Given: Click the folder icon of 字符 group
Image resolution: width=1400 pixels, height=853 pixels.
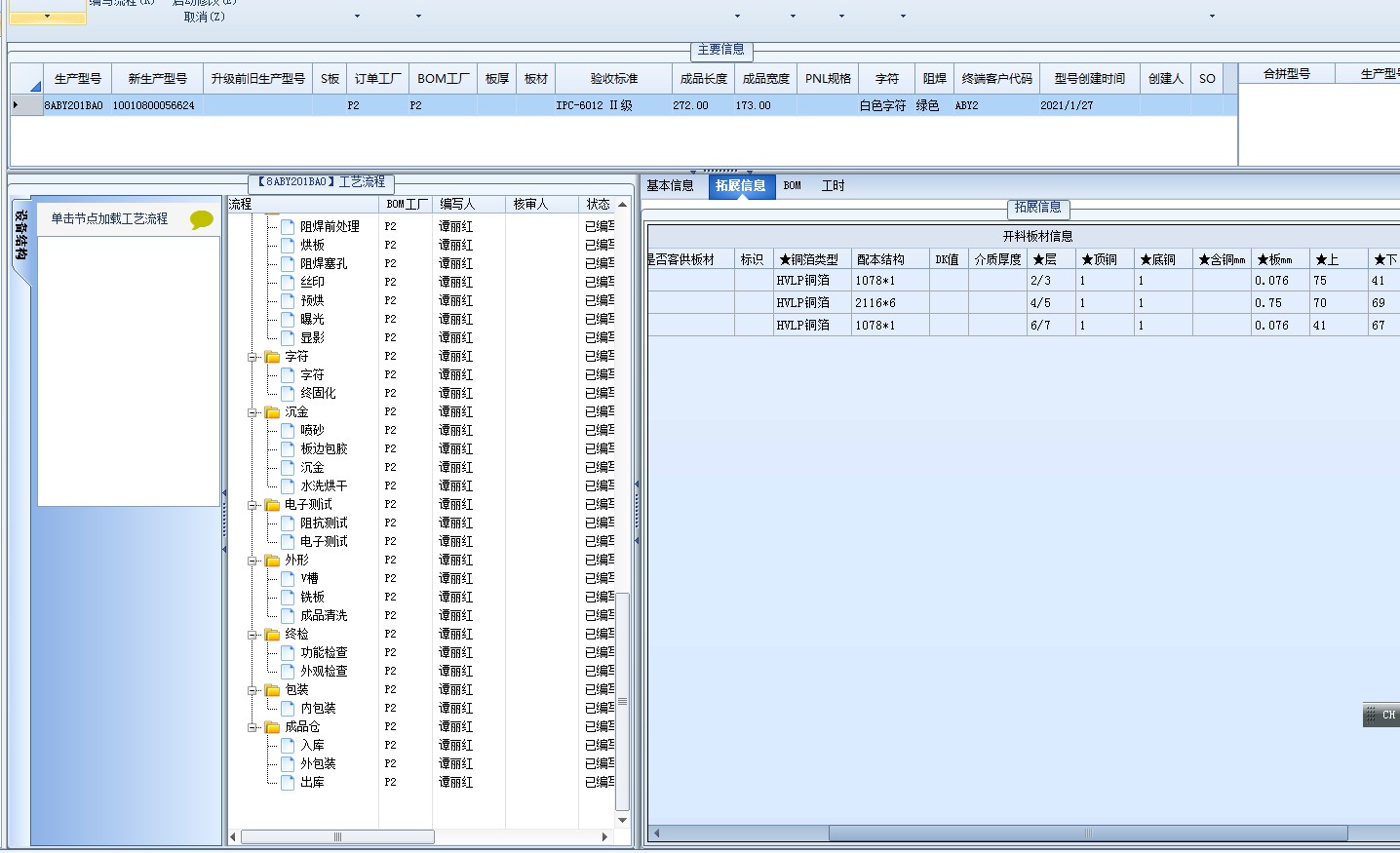Looking at the screenshot, I should (272, 357).
